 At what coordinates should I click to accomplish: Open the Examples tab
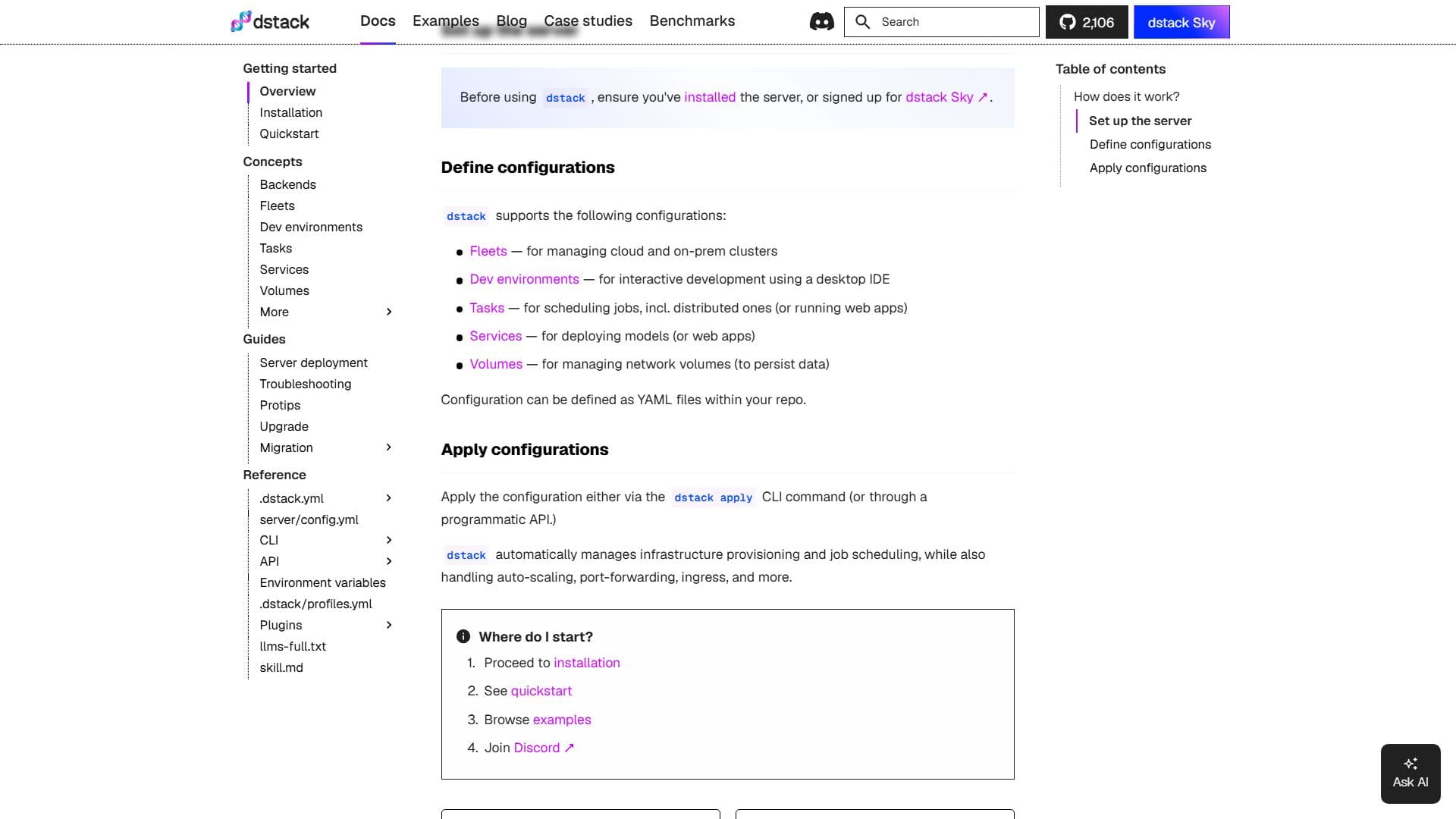(x=446, y=21)
